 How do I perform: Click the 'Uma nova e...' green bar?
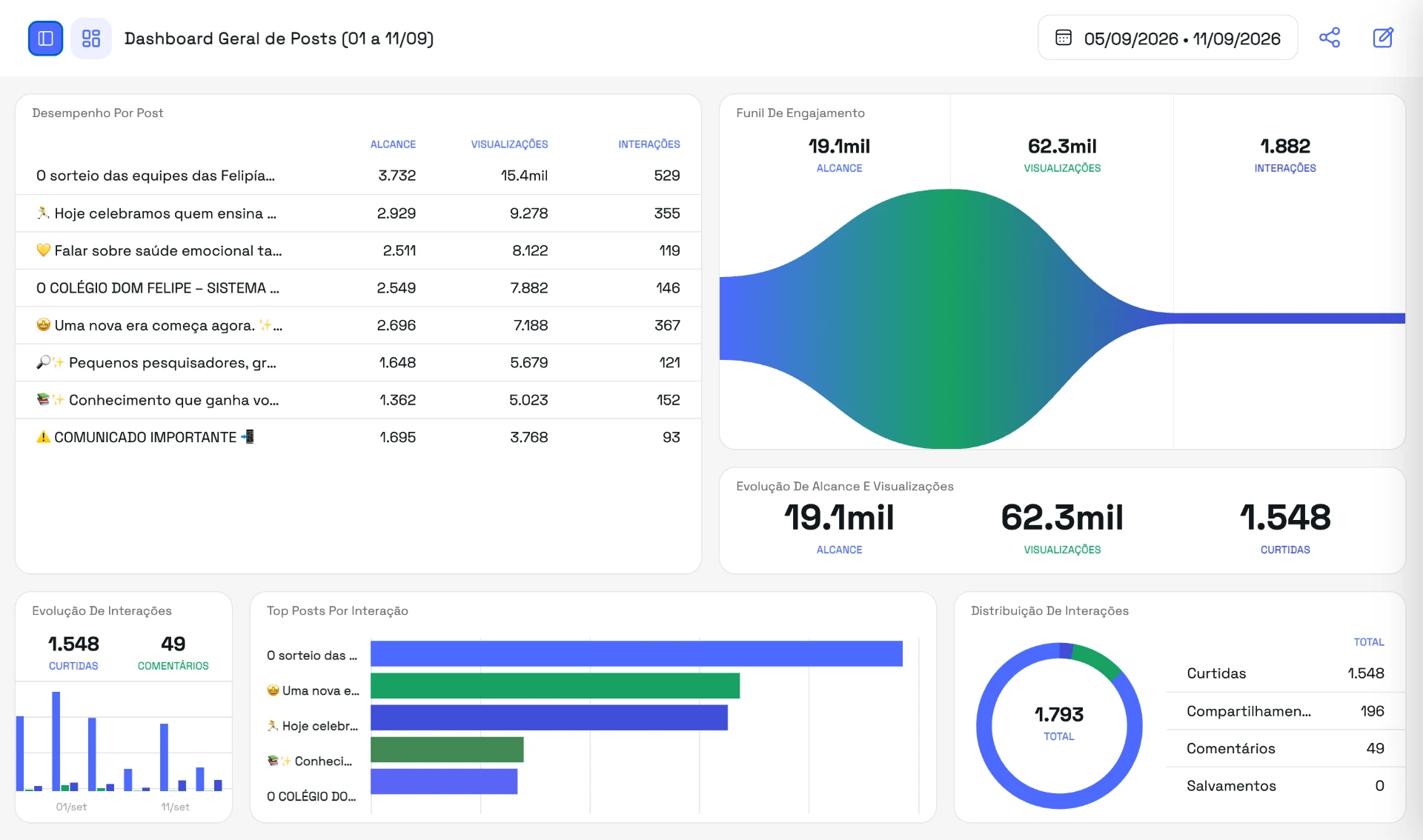(555, 686)
